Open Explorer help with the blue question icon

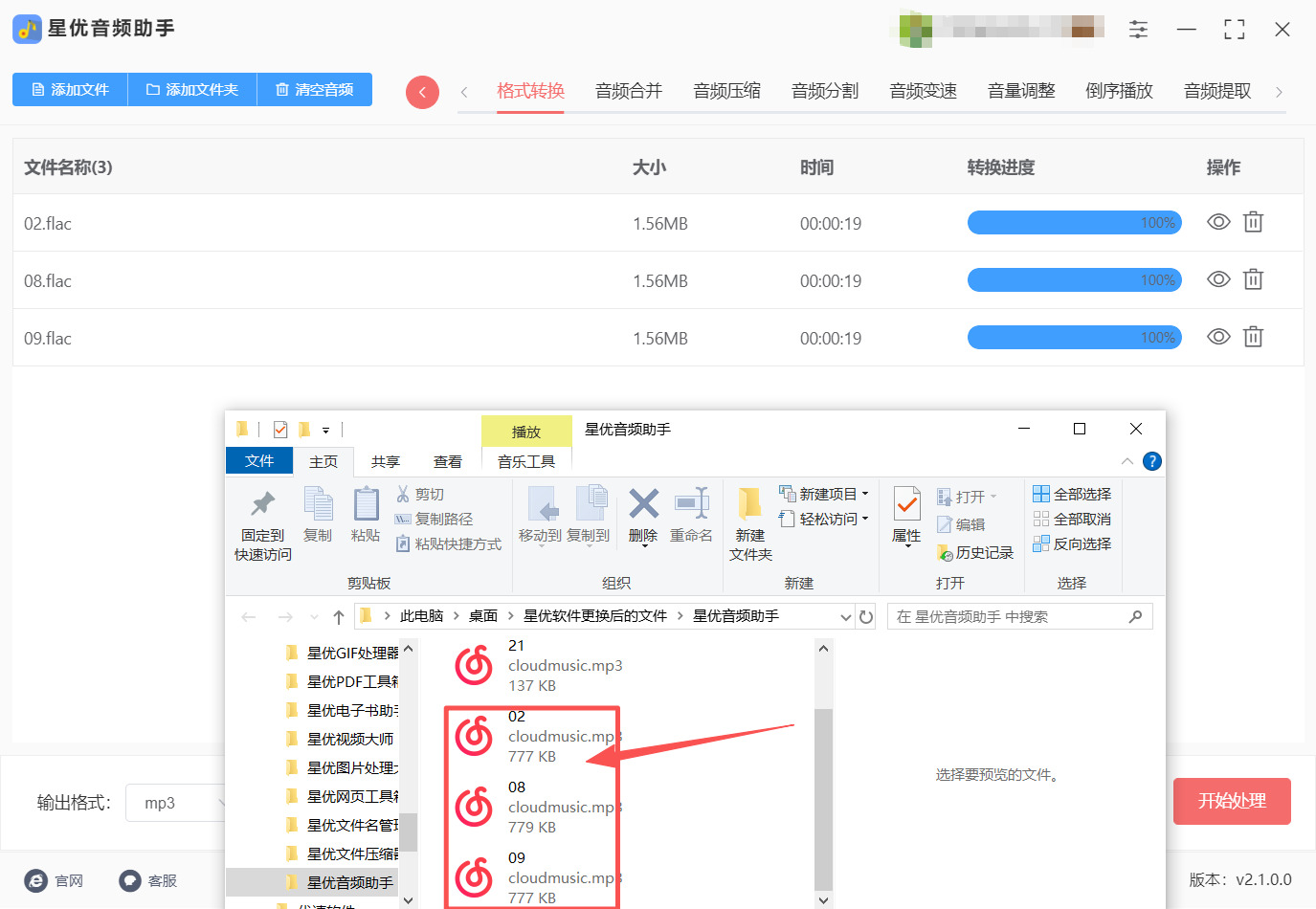coord(1152,461)
